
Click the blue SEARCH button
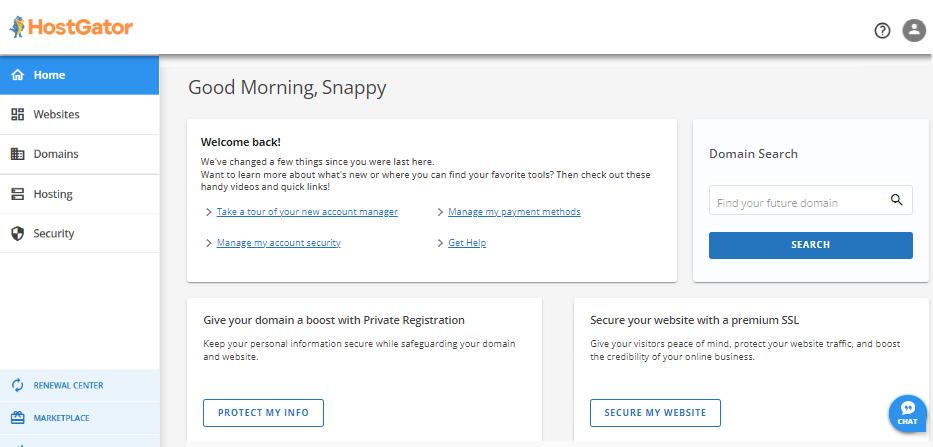pos(810,245)
